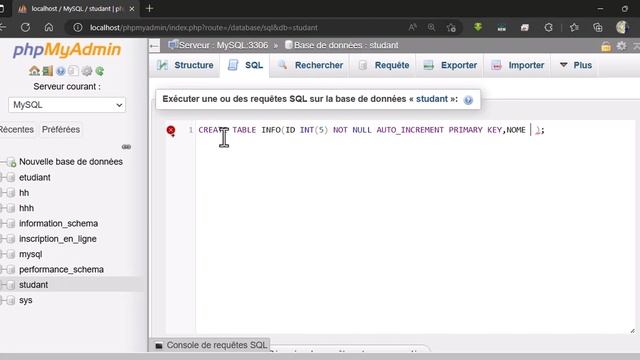Open the Serveur courant MySQL dropdown
The height and width of the screenshot is (360, 640).
point(67,105)
